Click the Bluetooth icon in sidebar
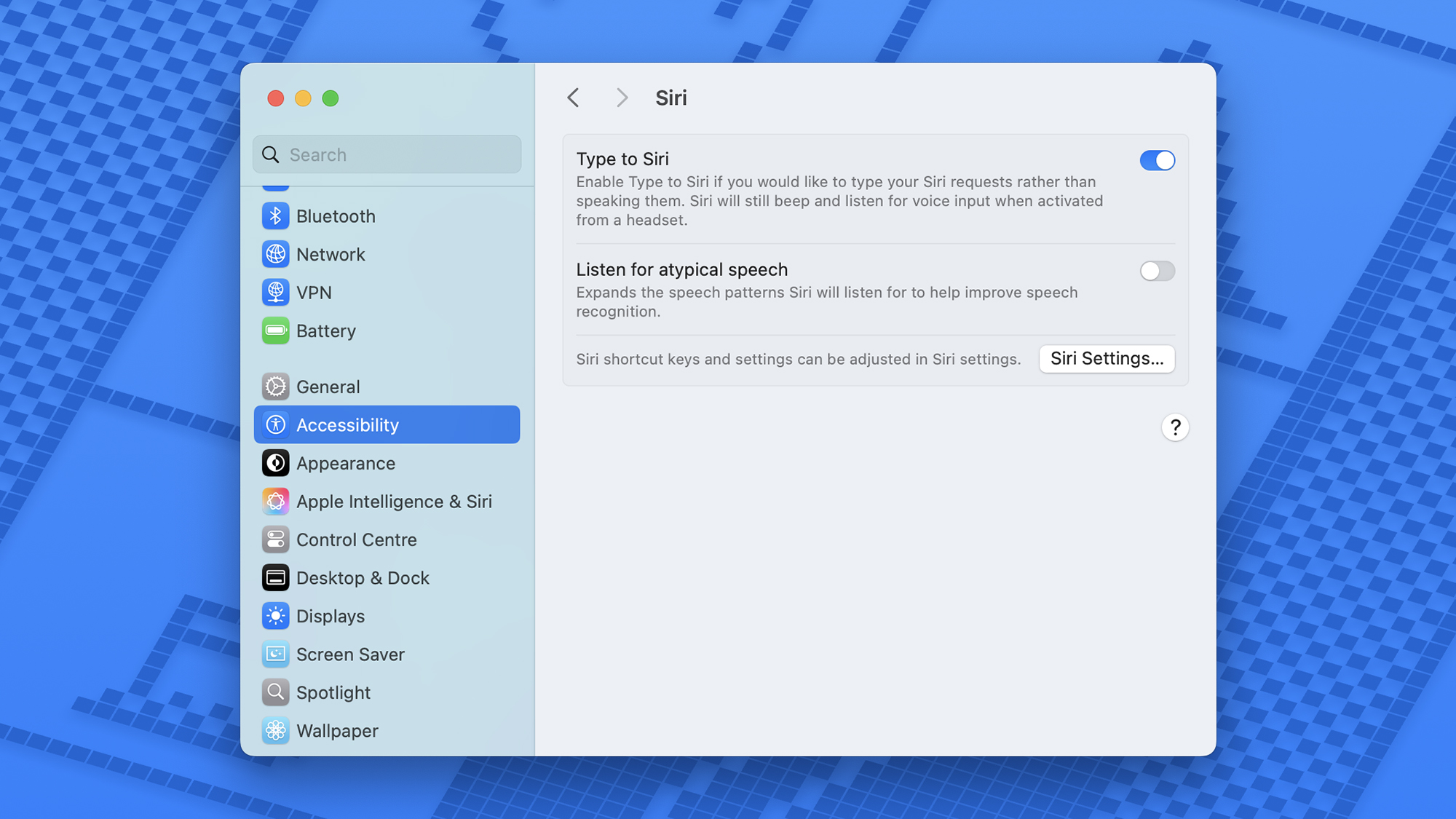Viewport: 1456px width, 819px height. pyautogui.click(x=275, y=216)
